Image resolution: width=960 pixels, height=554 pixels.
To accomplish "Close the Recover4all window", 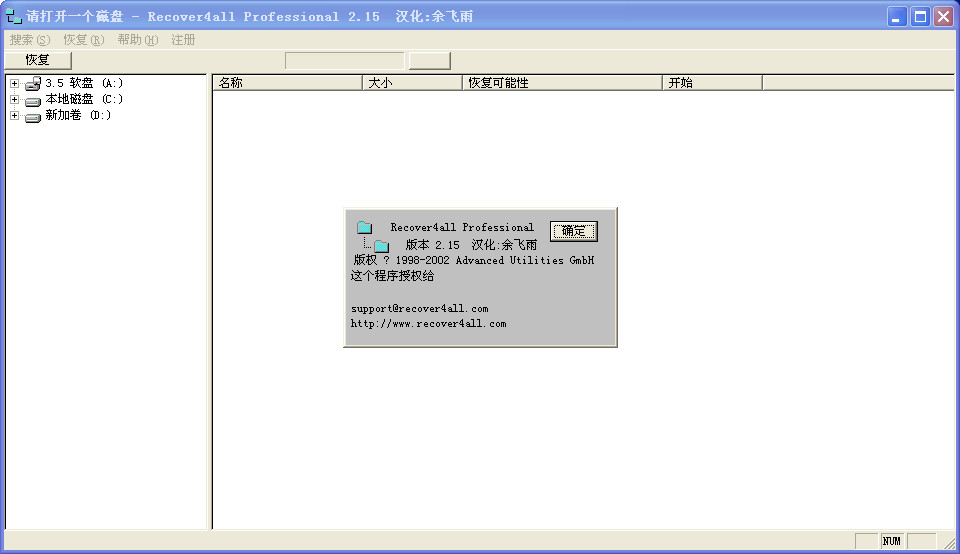I will point(943,17).
